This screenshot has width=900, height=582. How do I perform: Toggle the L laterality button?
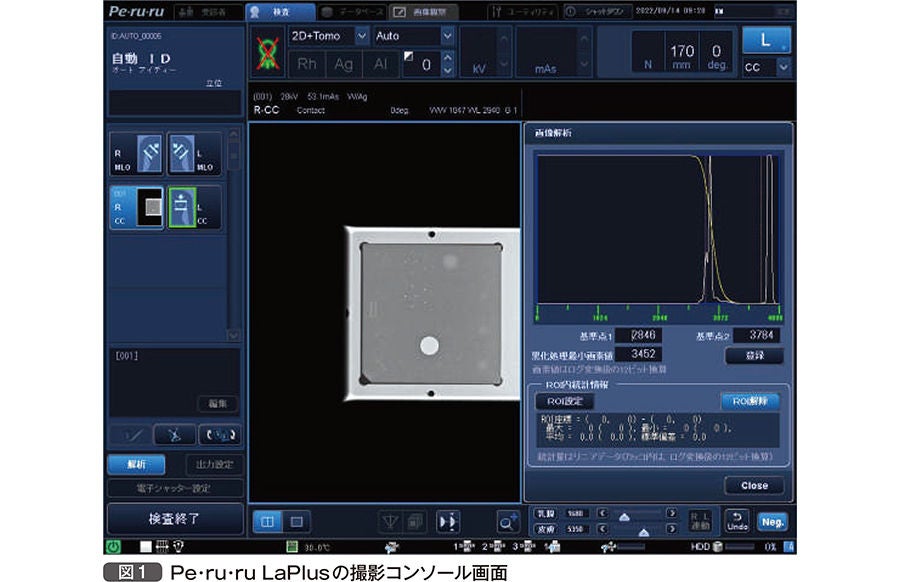[x=766, y=40]
